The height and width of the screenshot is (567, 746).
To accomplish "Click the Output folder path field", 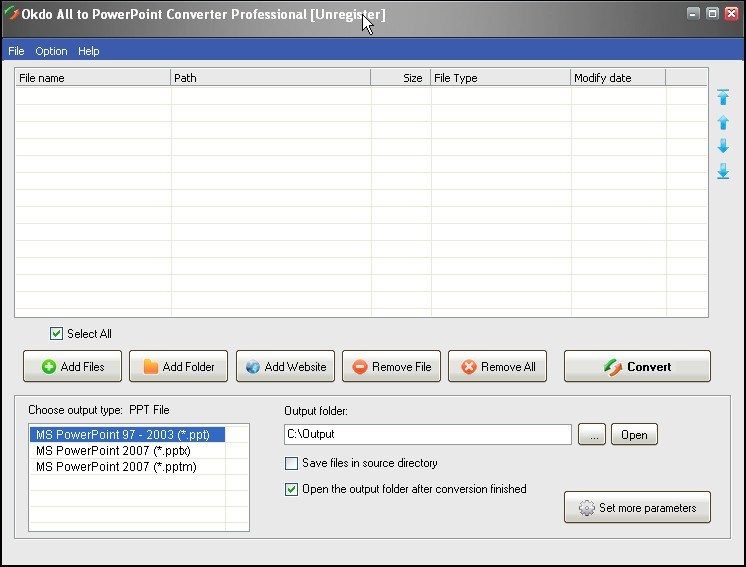I will click(428, 434).
